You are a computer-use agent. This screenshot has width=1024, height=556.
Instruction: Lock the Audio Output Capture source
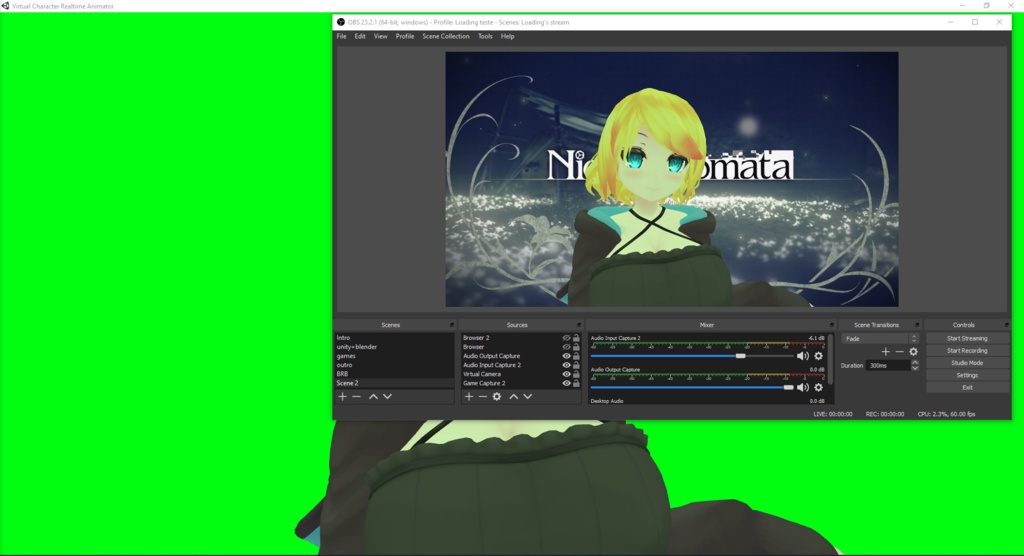pyautogui.click(x=576, y=356)
